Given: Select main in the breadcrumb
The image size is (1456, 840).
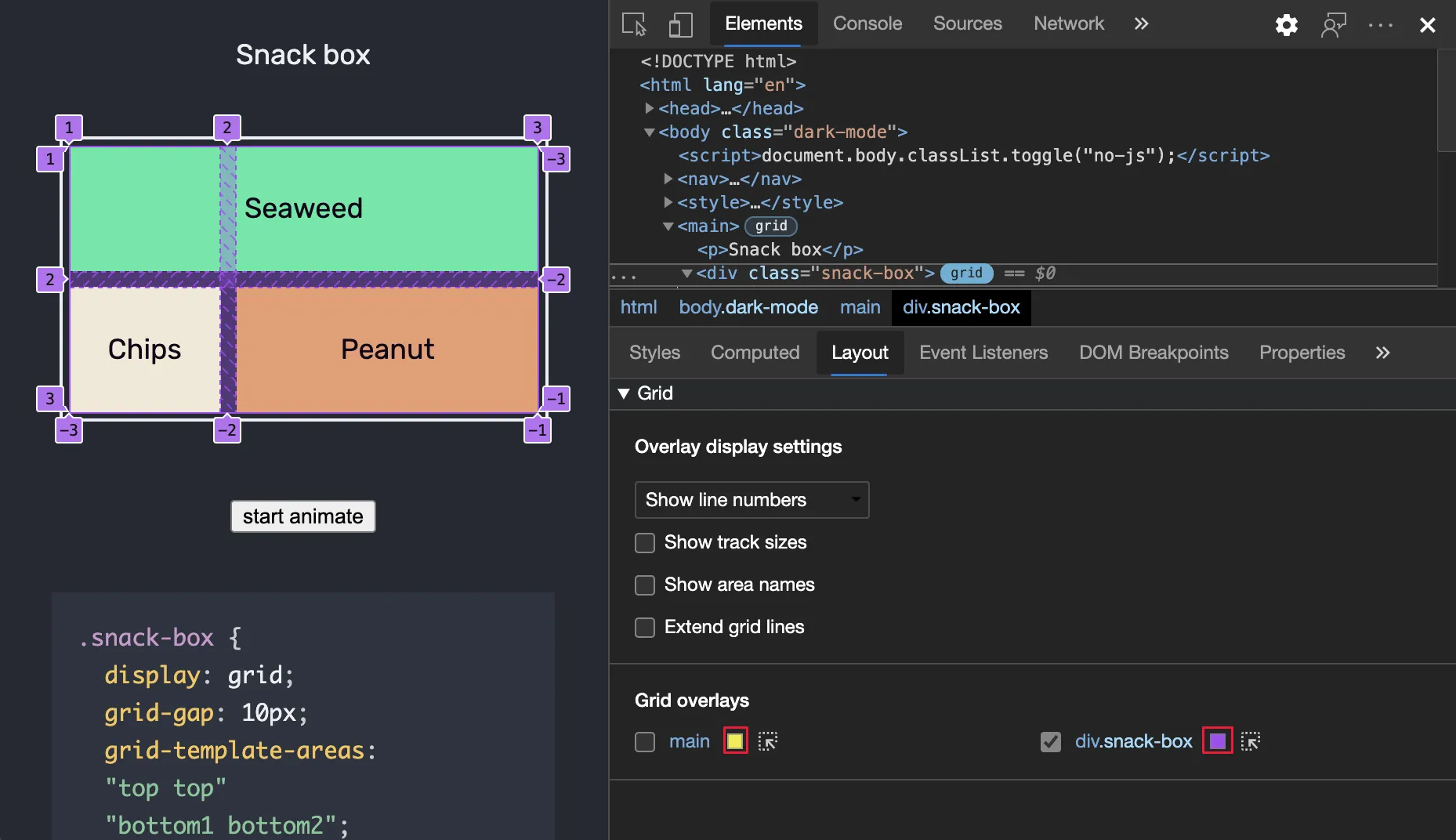Looking at the screenshot, I should (860, 307).
